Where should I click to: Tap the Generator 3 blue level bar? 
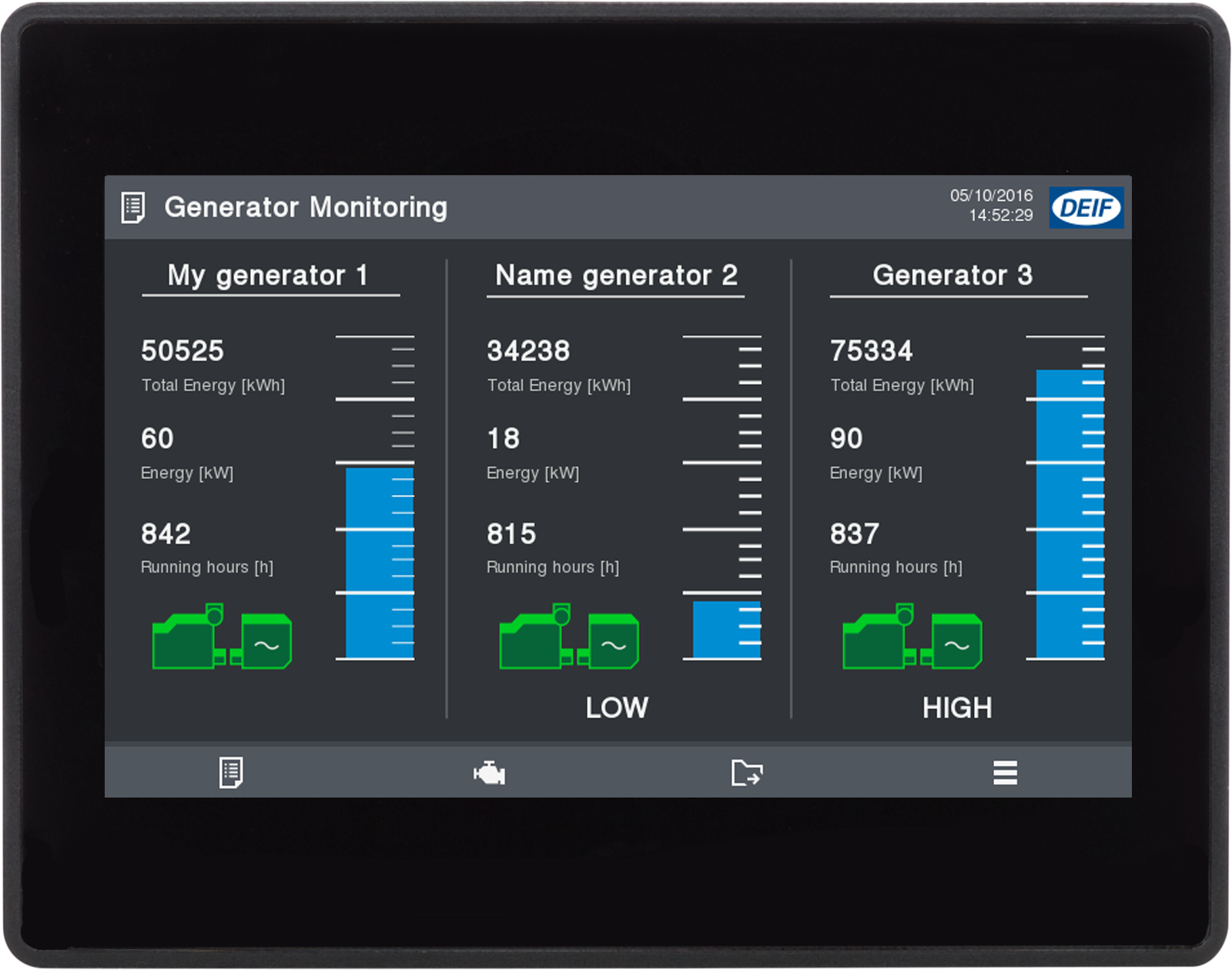click(x=1070, y=514)
